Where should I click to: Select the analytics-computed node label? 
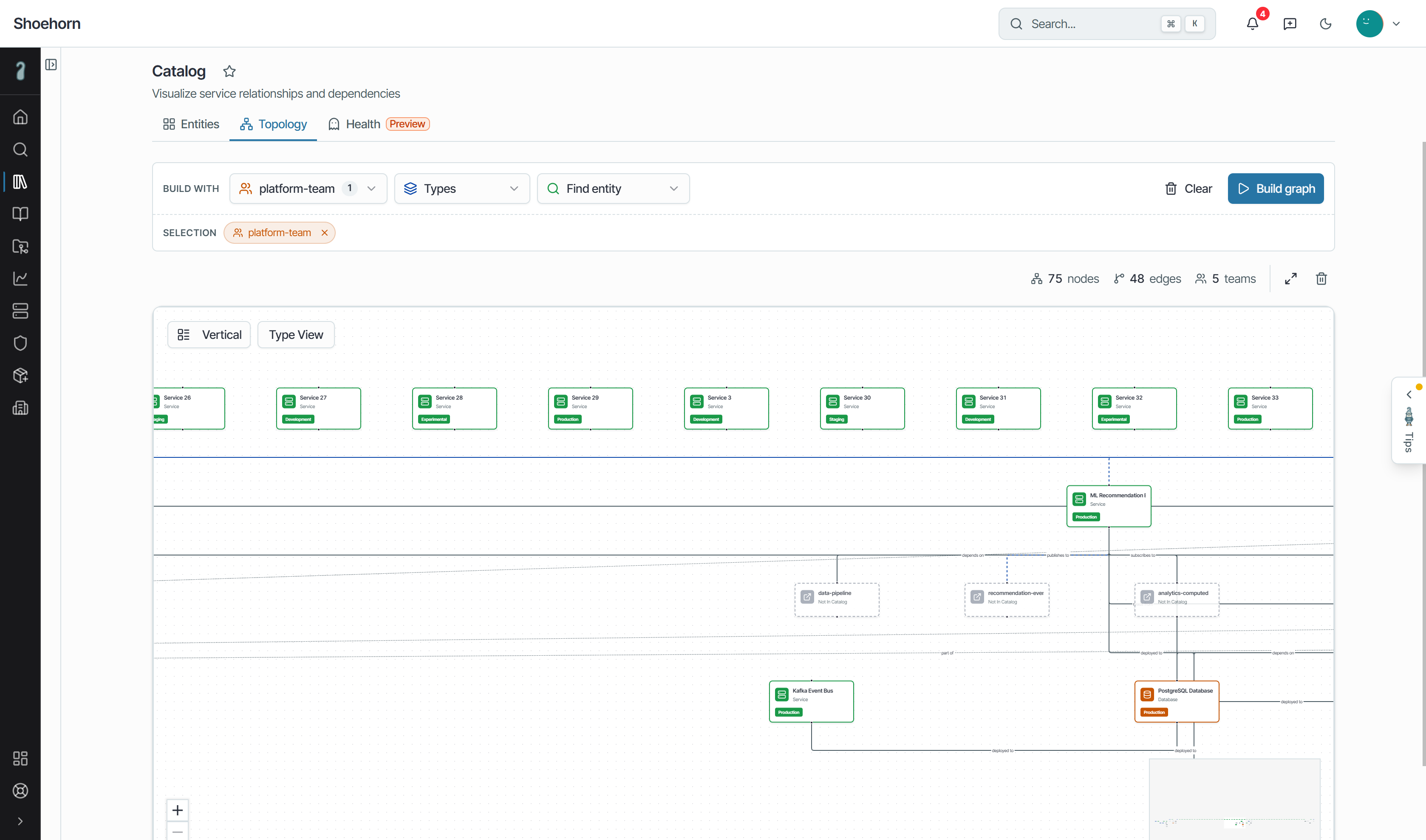1183,593
